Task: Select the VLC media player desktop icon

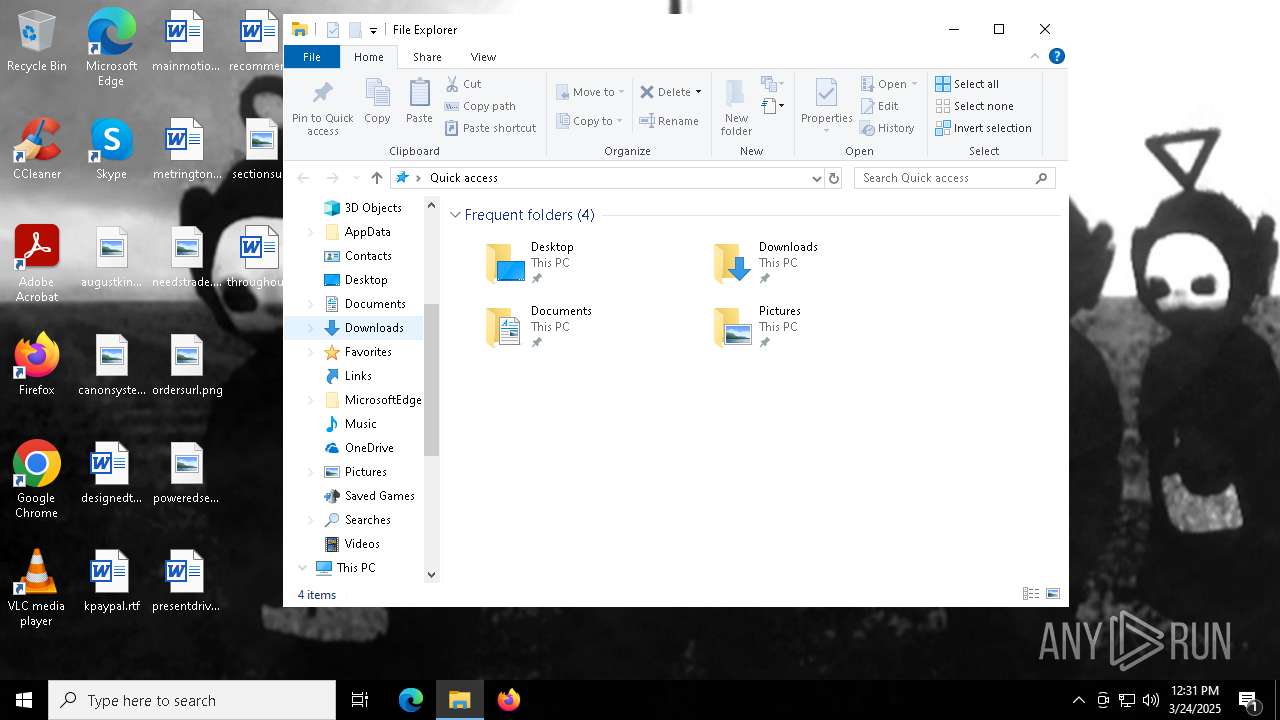Action: click(37, 588)
